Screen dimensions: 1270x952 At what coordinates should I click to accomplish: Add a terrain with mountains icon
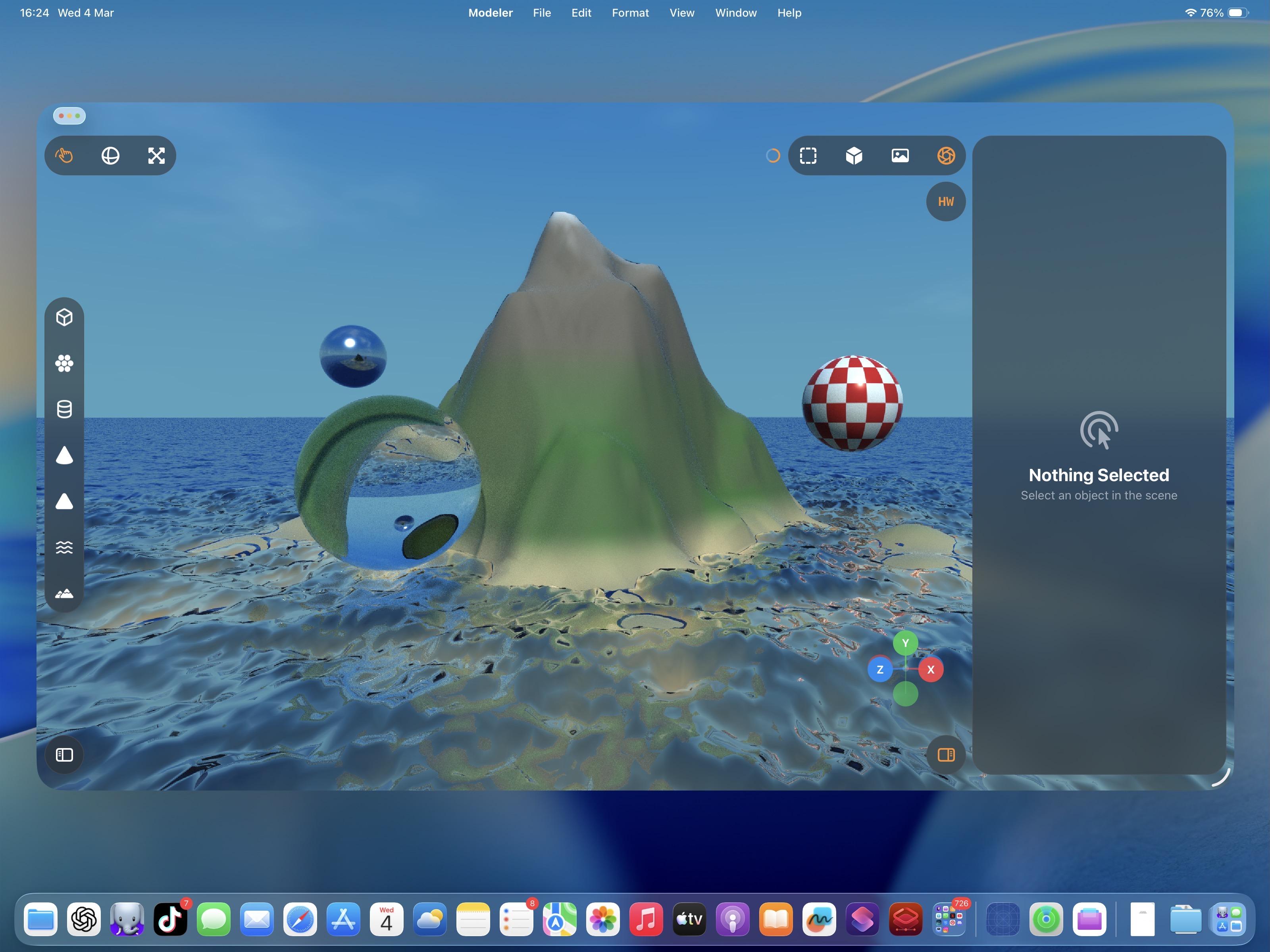pyautogui.click(x=64, y=593)
